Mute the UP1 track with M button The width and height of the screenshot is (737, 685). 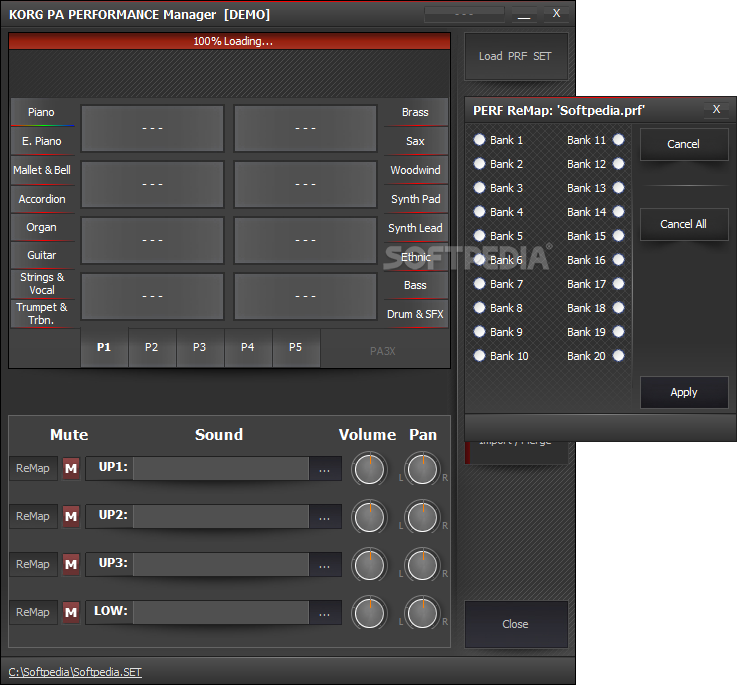click(71, 468)
